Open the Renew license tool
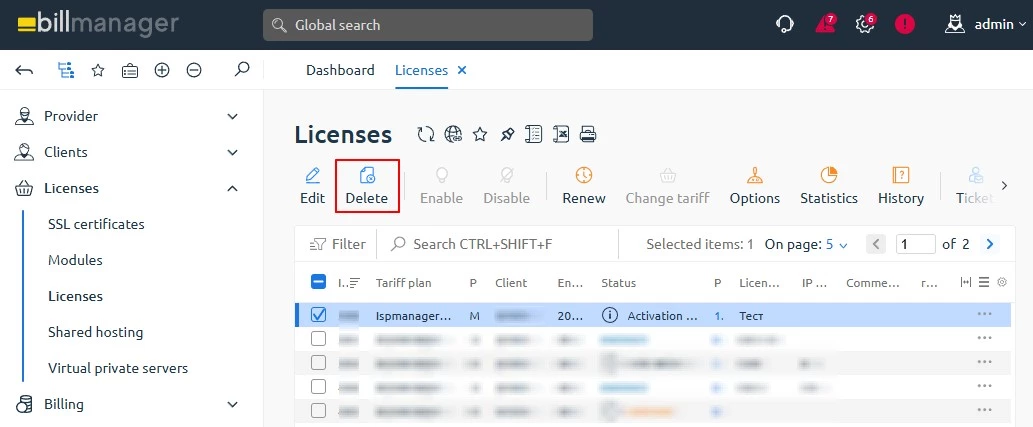 583,176
